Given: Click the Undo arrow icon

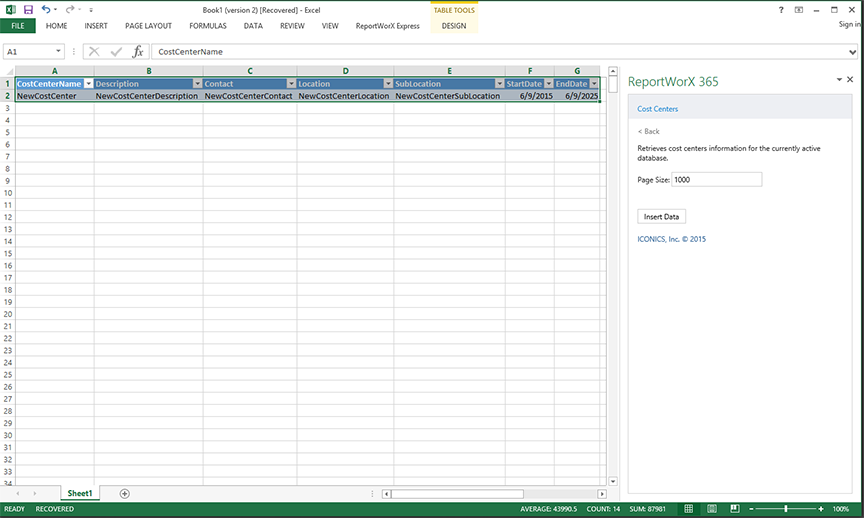Looking at the screenshot, I should (x=45, y=9).
